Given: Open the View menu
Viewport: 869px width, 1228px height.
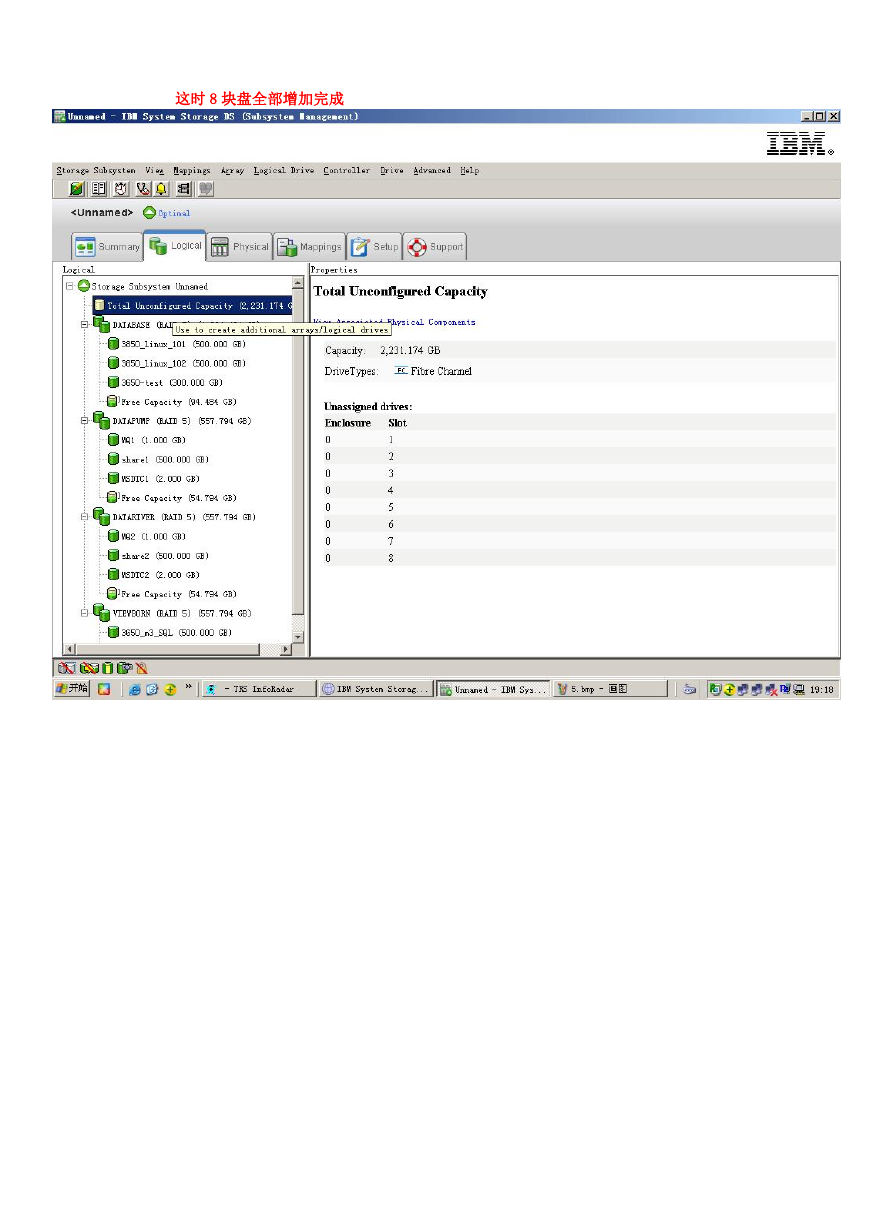Looking at the screenshot, I should [154, 170].
